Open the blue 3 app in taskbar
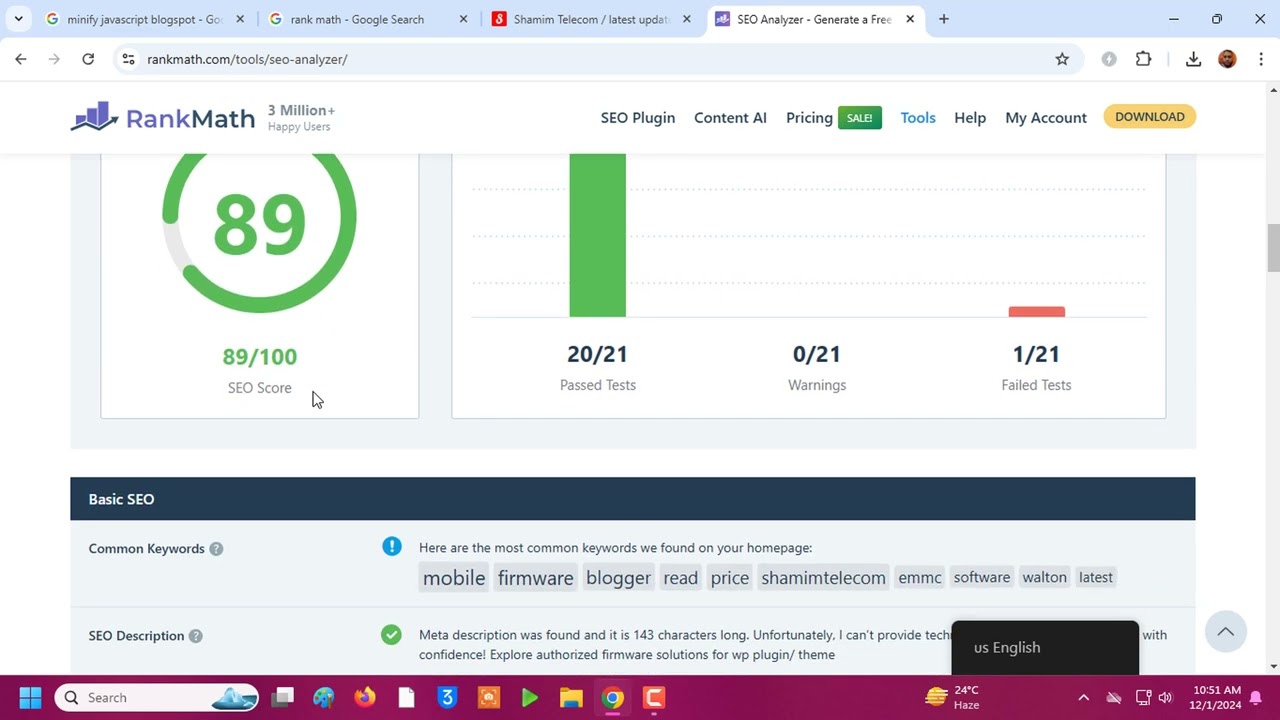This screenshot has width=1280, height=720. (x=447, y=697)
